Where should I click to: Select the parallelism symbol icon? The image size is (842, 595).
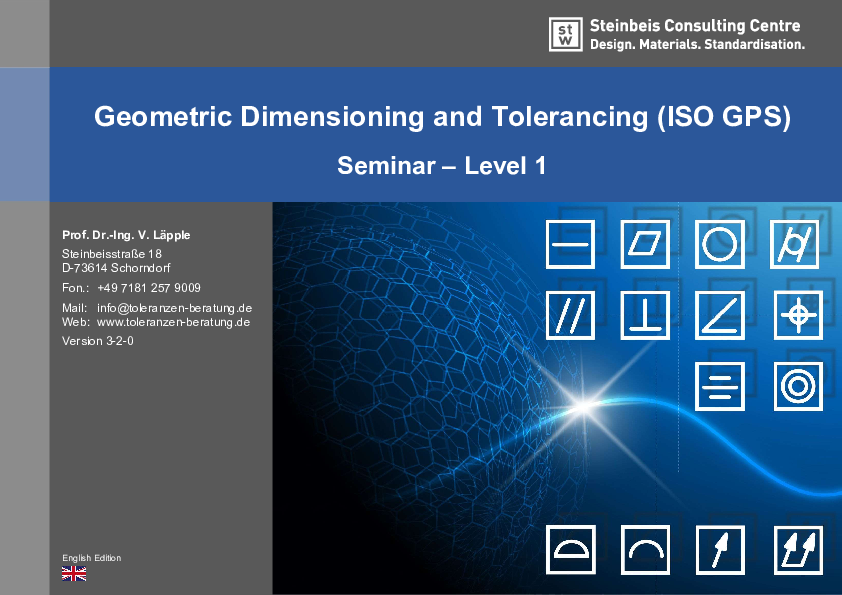point(570,315)
